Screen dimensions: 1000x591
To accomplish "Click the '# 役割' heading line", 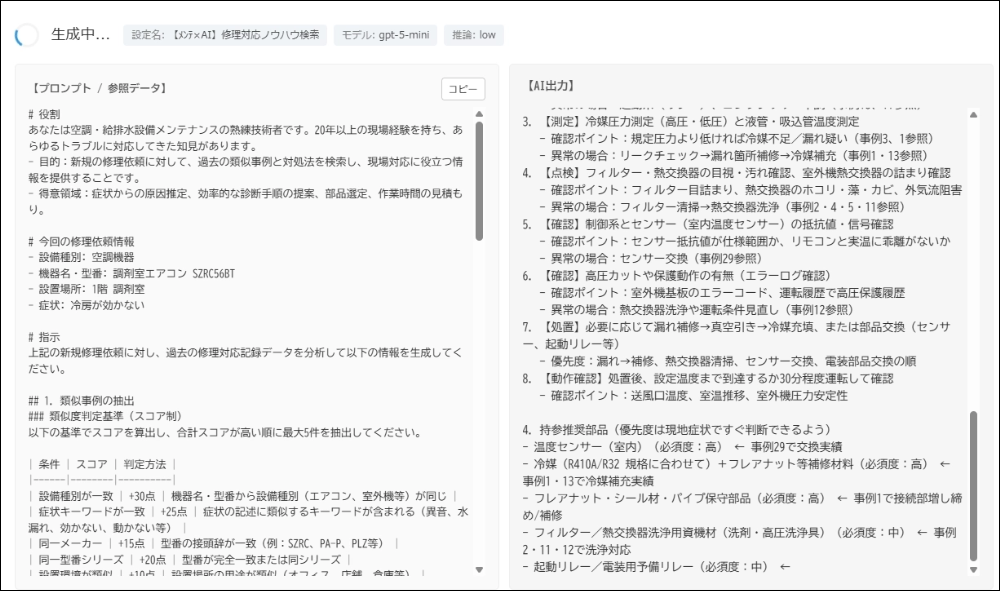I will [x=44, y=114].
